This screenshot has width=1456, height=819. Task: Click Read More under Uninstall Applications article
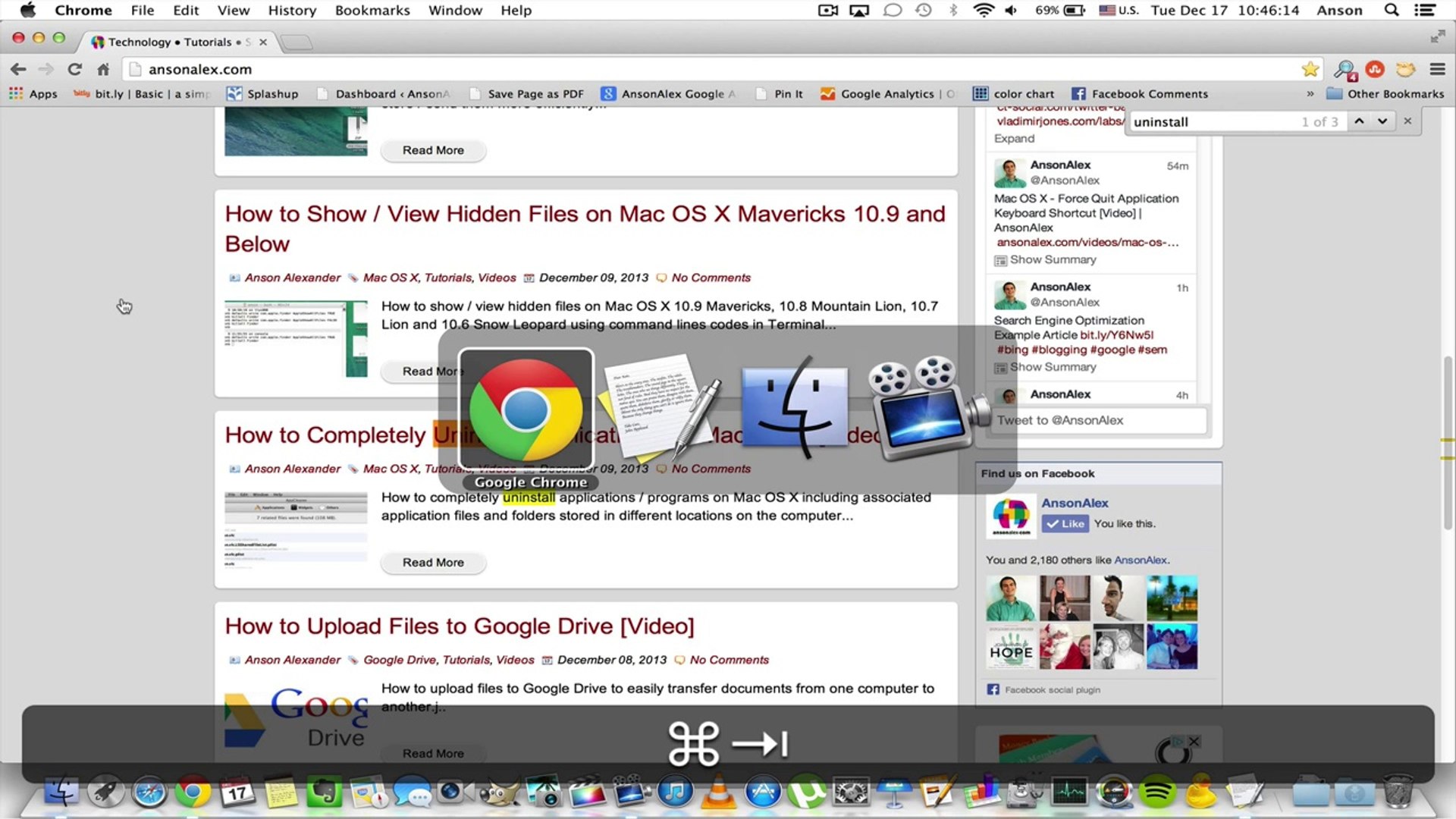click(x=433, y=562)
